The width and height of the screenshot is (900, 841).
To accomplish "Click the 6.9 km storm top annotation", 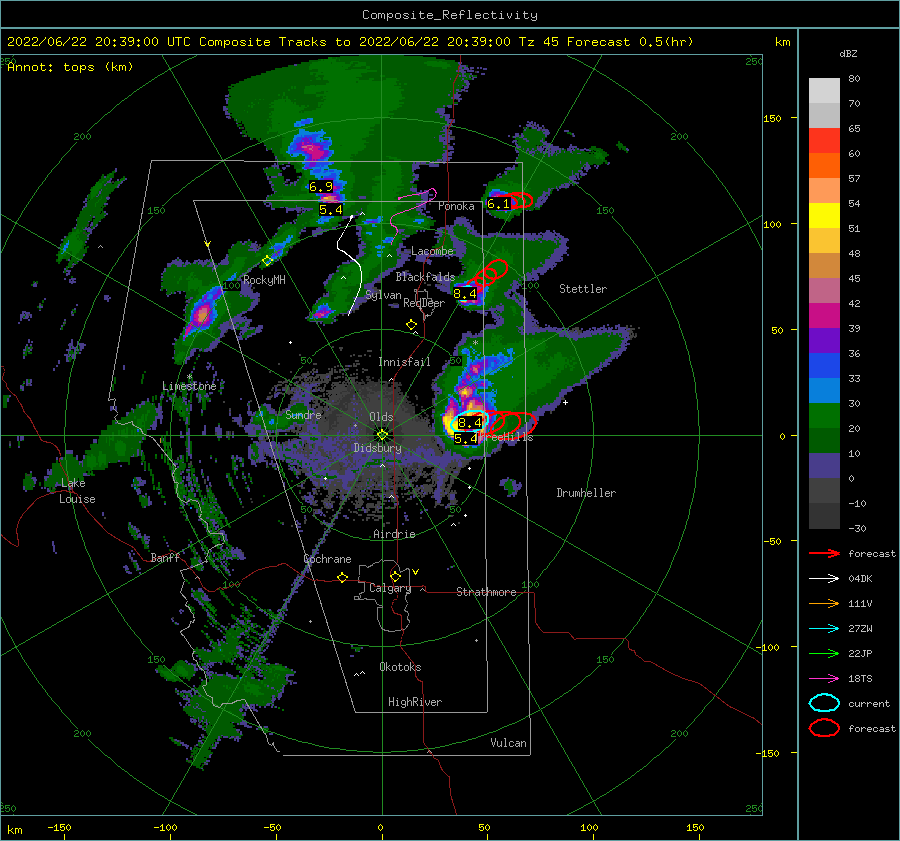I will [321, 187].
